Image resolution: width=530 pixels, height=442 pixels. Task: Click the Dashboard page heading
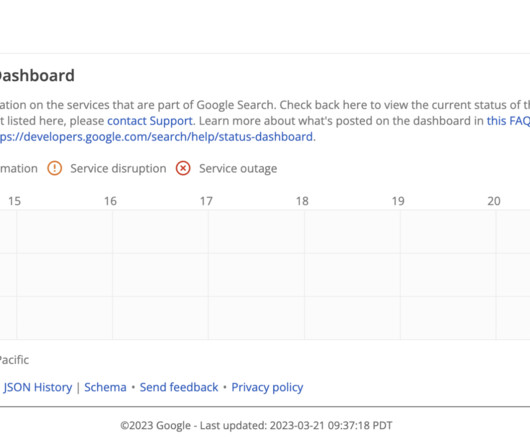(x=35, y=75)
